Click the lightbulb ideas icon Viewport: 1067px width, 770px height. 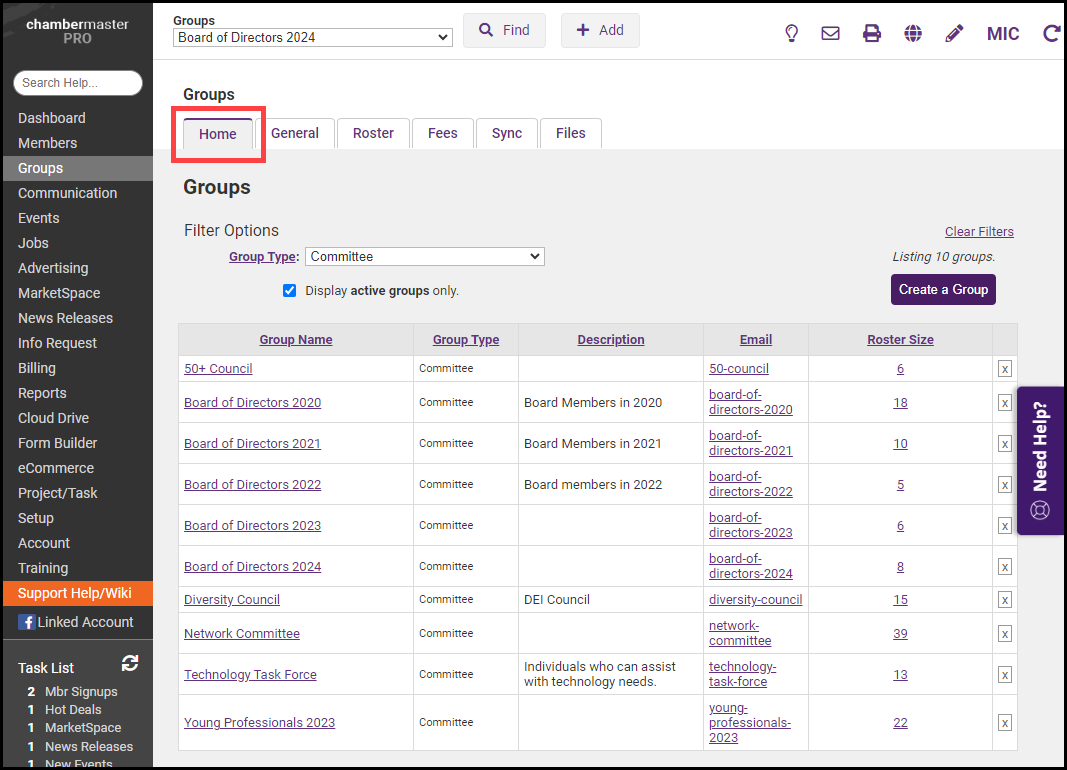pyautogui.click(x=791, y=33)
